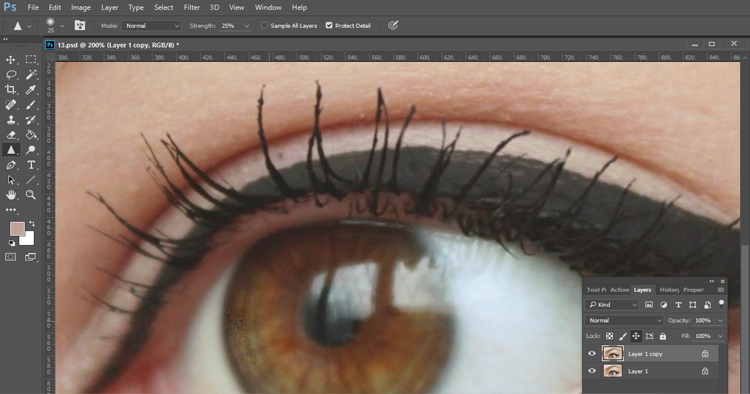
Task: Click the foreground color swatch
Action: [17, 229]
